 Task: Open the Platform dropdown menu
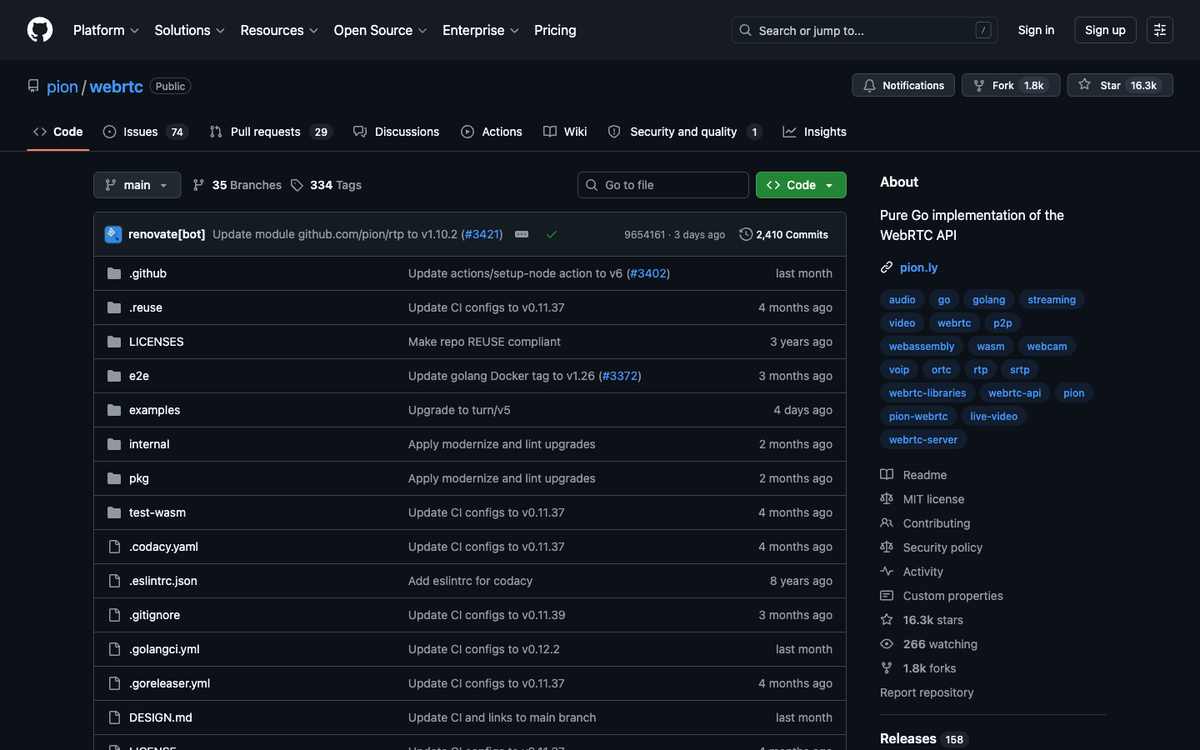(x=106, y=30)
